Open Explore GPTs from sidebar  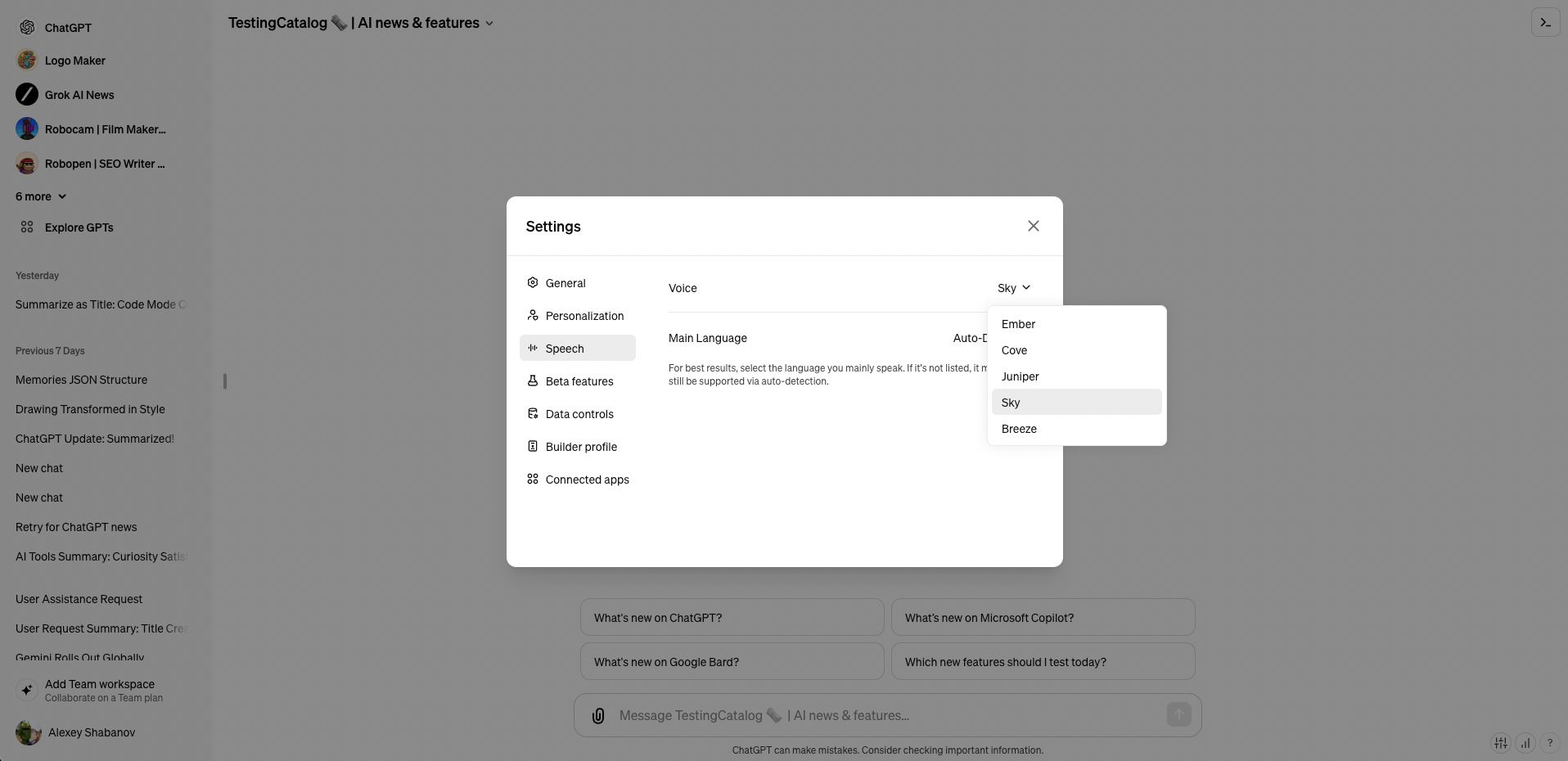(x=78, y=227)
